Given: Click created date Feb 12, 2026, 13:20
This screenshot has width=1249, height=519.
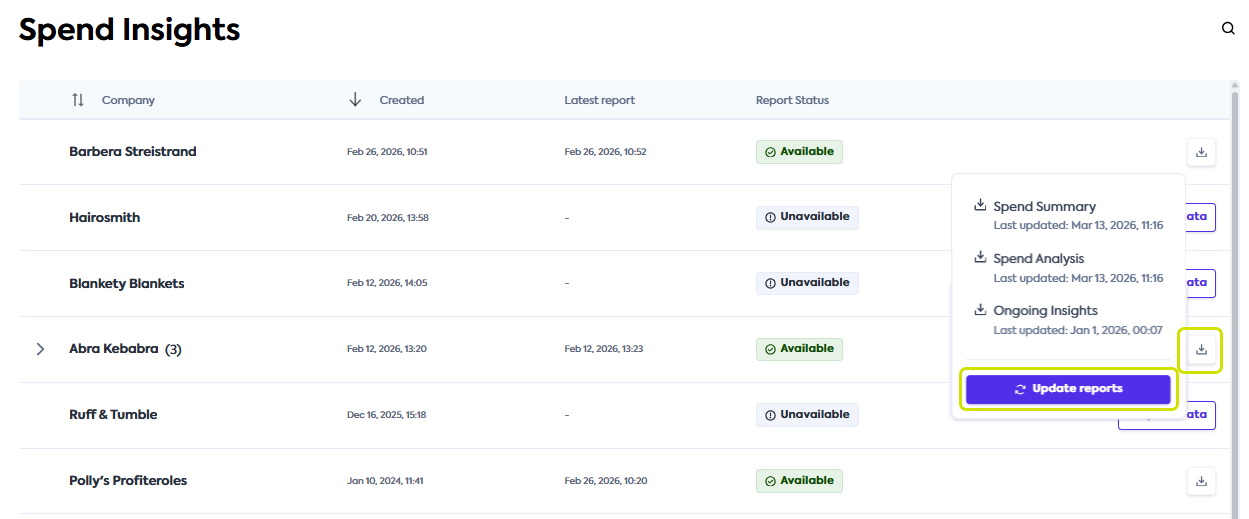Looking at the screenshot, I should tap(387, 349).
